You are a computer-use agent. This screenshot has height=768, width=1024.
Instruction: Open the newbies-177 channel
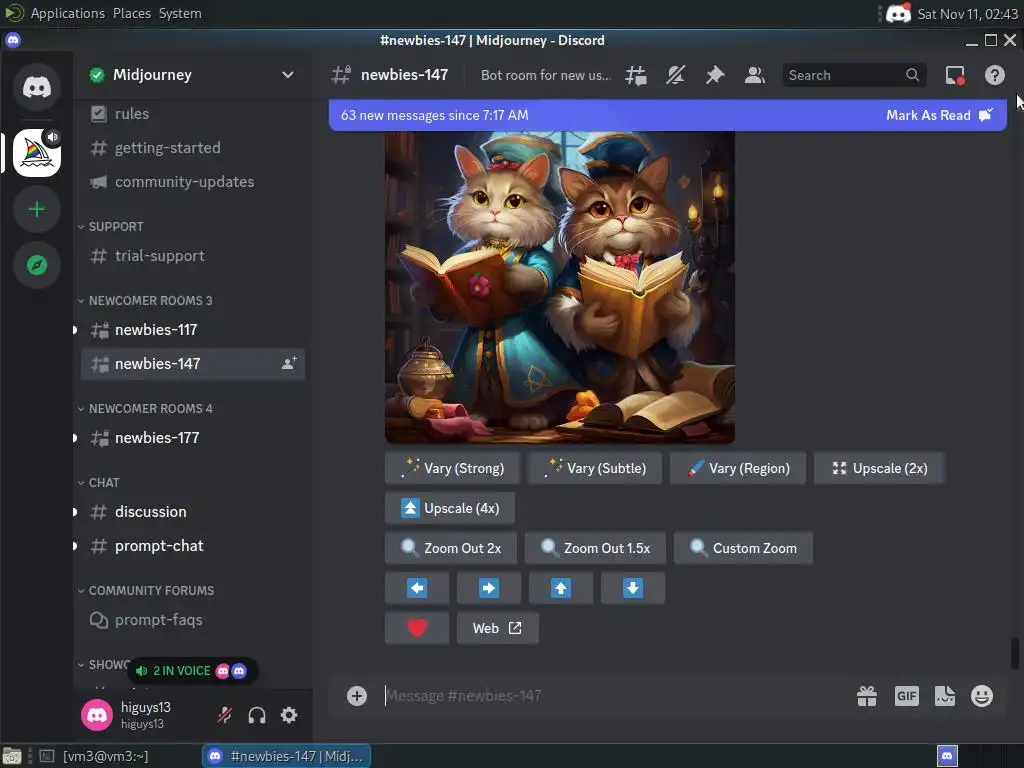[x=193, y=438]
